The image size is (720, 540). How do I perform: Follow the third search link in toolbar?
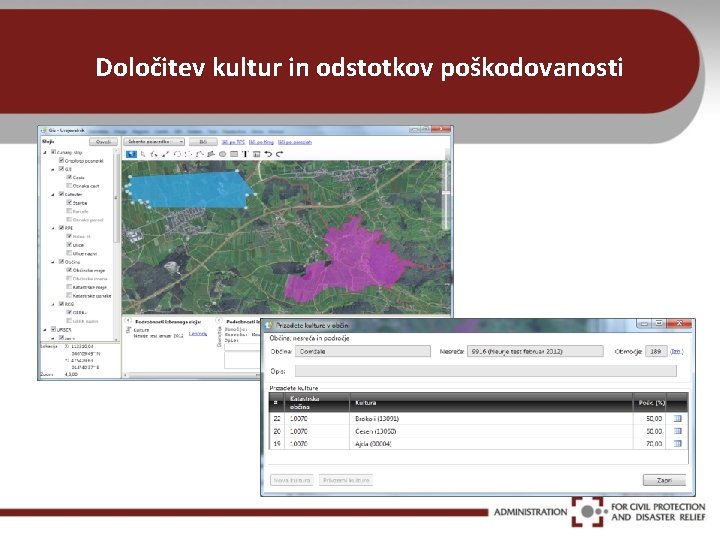pos(295,142)
